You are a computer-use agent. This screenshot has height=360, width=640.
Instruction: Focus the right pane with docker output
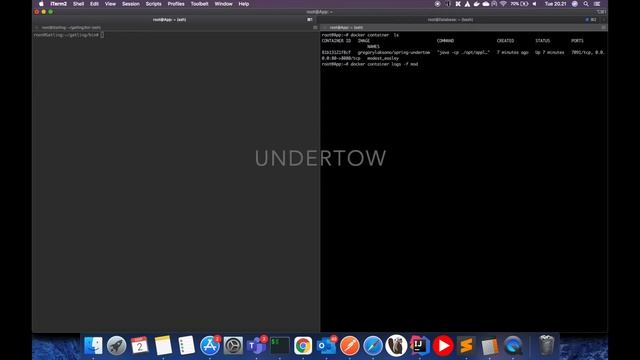pyautogui.click(x=464, y=182)
